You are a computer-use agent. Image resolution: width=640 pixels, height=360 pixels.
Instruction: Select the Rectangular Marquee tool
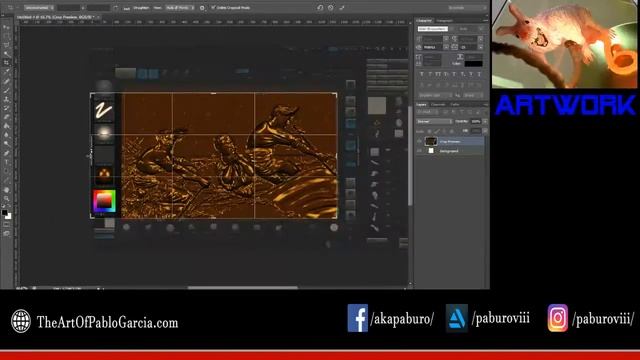pyautogui.click(x=6, y=36)
